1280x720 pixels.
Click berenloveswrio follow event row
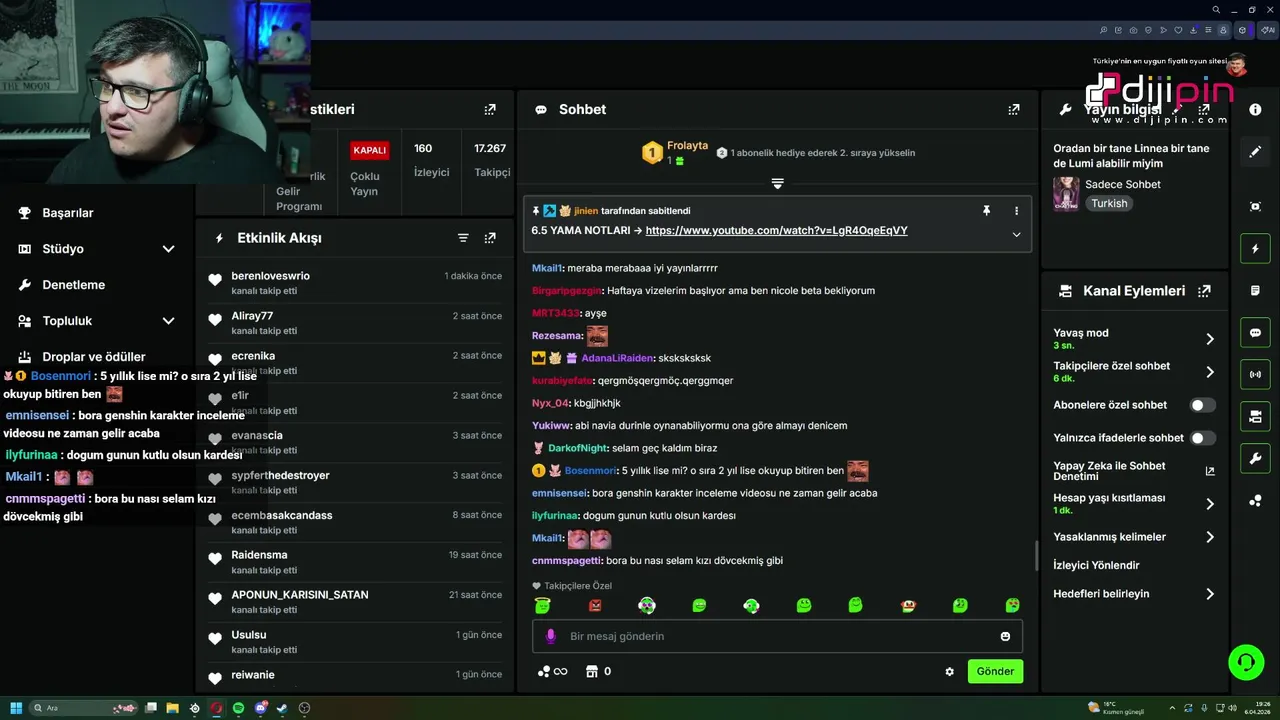point(355,283)
